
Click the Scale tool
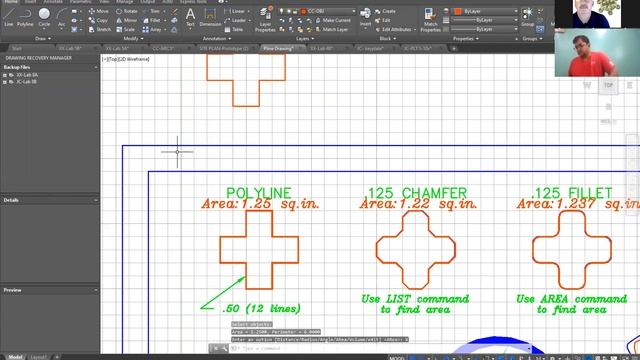click(x=125, y=29)
